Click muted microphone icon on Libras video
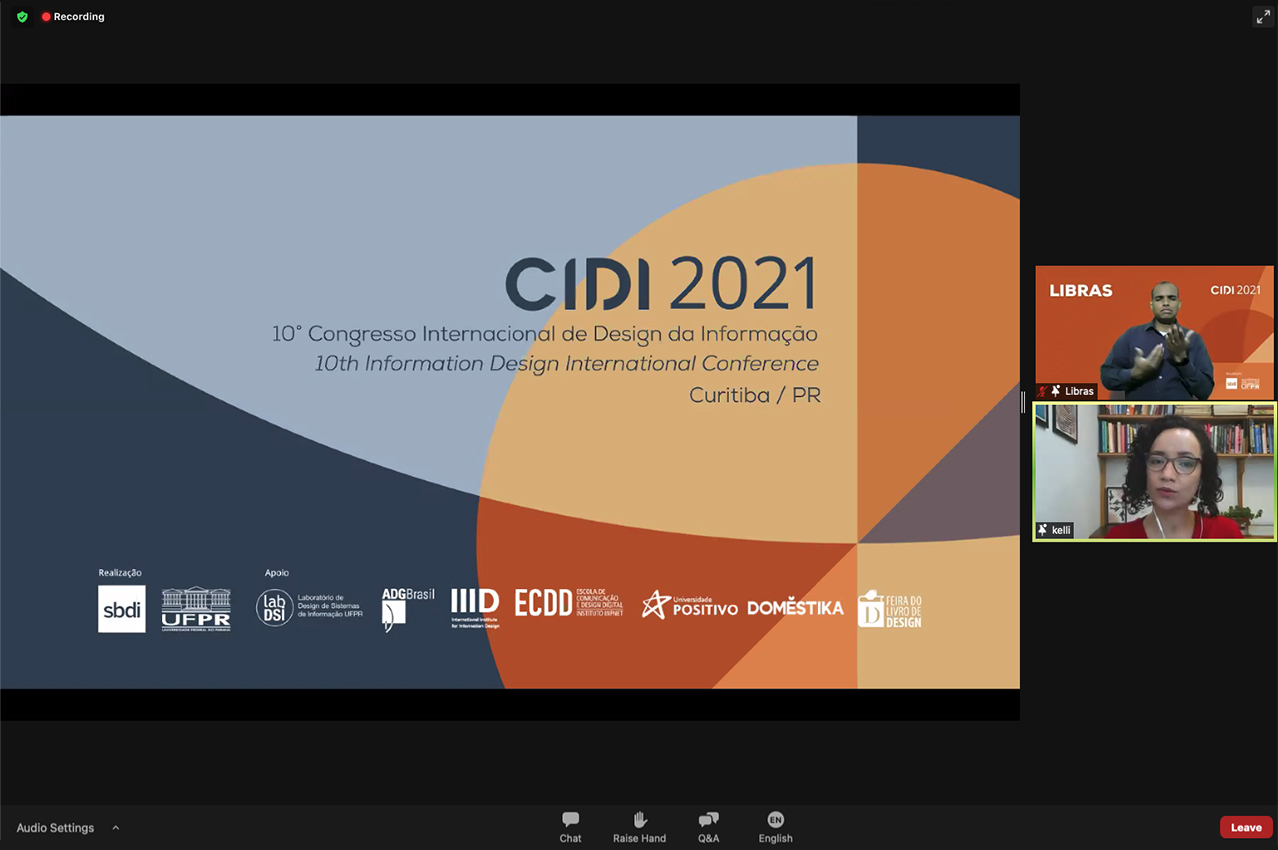 [x=1042, y=391]
